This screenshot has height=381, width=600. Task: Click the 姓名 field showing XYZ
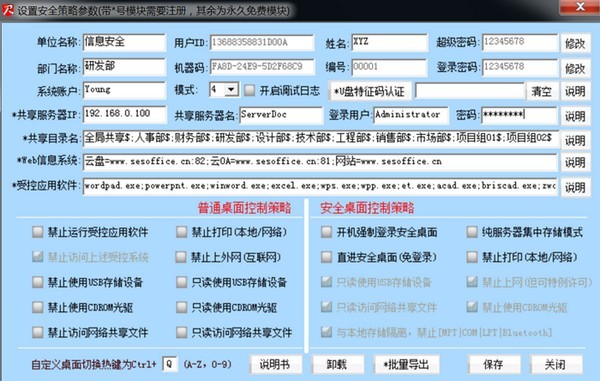pyautogui.click(x=389, y=42)
